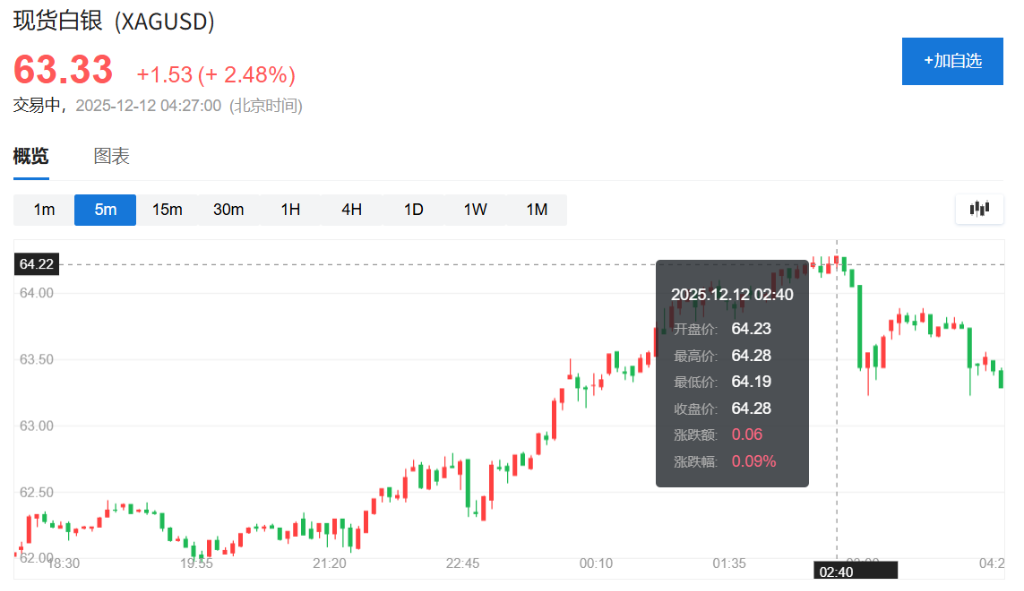Click the 63.33 current price value

pyautogui.click(x=63, y=71)
